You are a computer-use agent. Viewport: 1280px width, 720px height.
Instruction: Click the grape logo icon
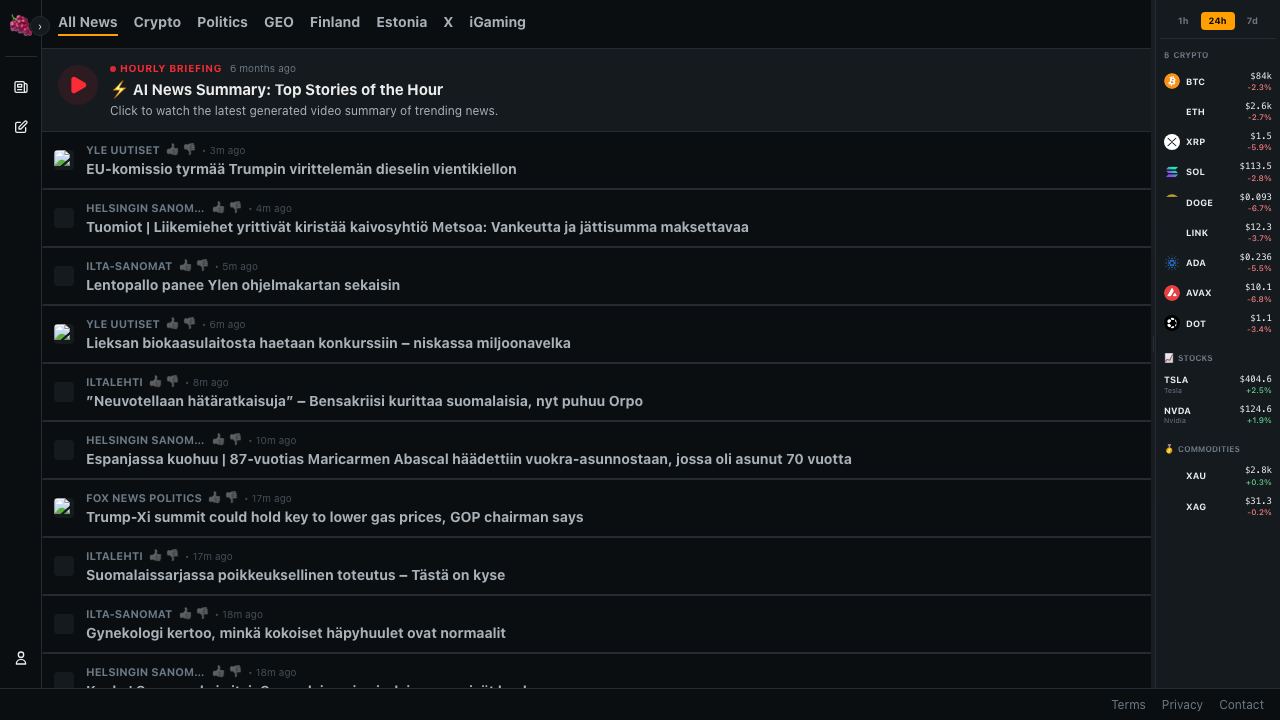click(x=19, y=24)
